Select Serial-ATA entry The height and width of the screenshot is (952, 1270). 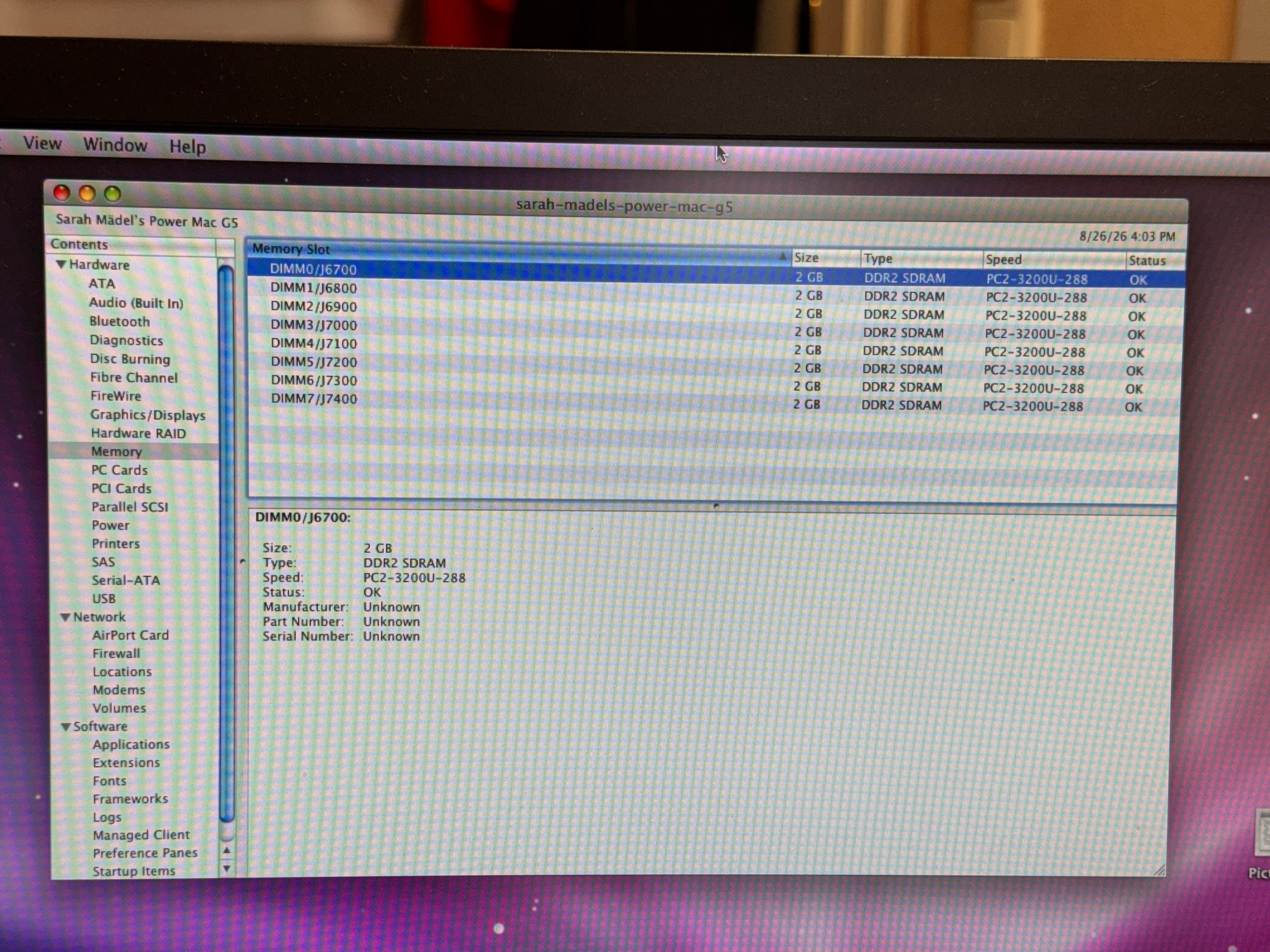126,580
